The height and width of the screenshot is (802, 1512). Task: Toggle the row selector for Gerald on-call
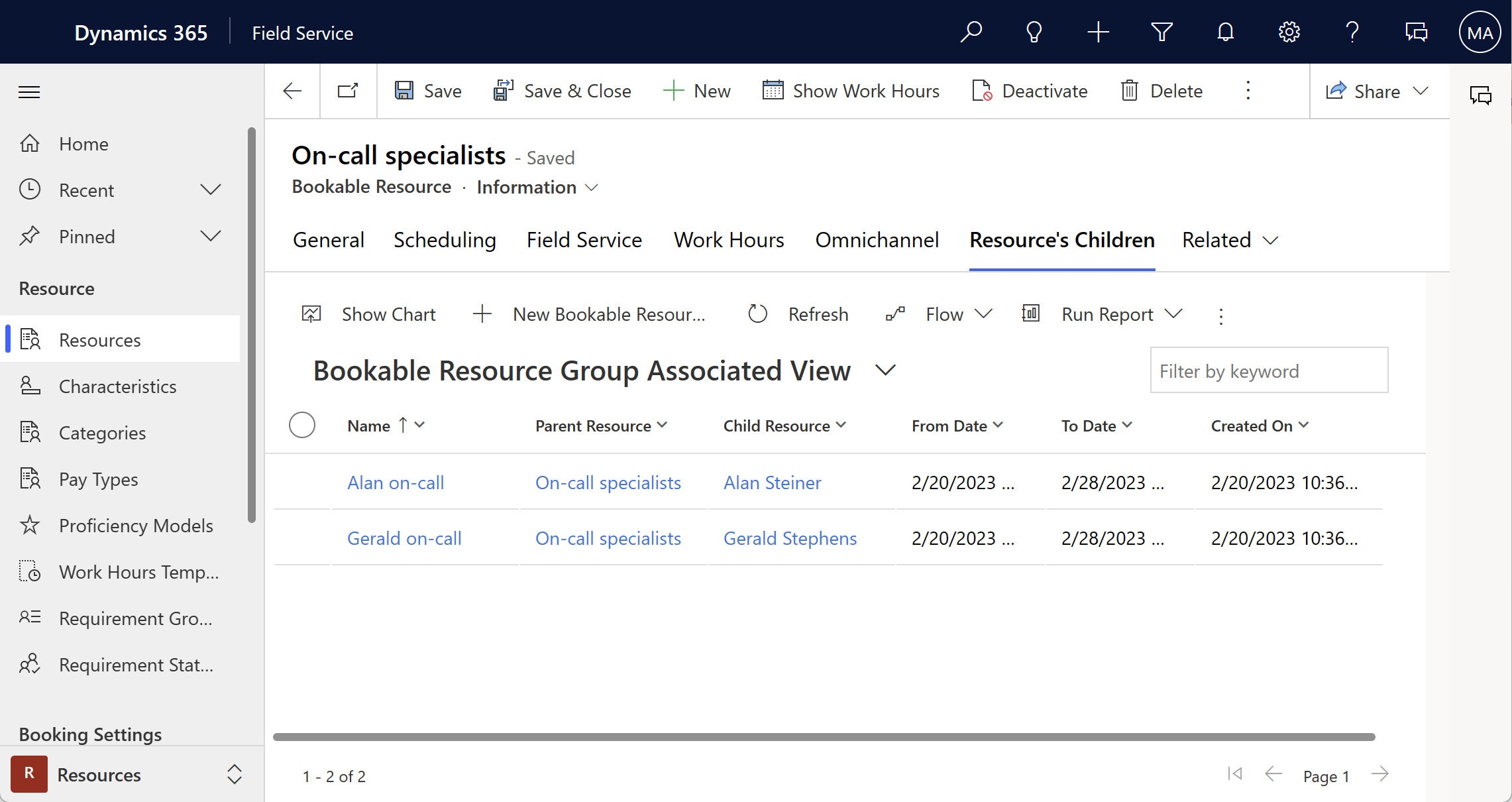click(x=302, y=538)
